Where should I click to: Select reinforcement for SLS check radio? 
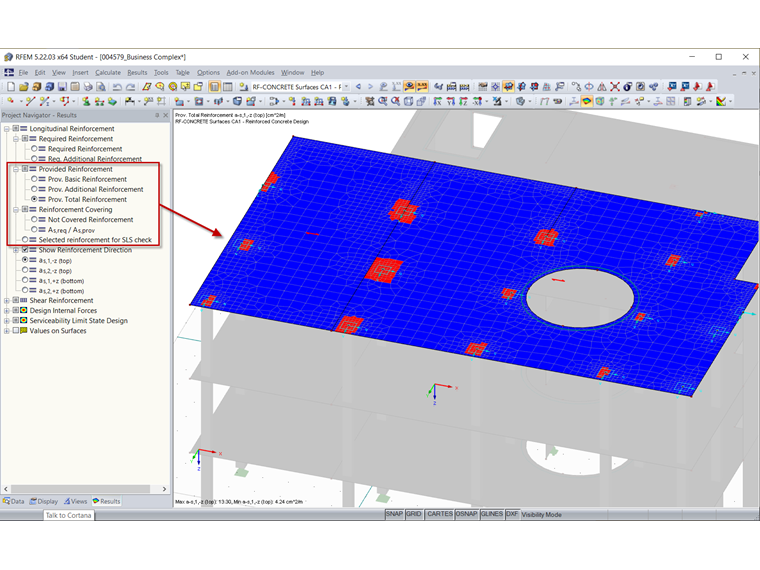click(x=25, y=239)
